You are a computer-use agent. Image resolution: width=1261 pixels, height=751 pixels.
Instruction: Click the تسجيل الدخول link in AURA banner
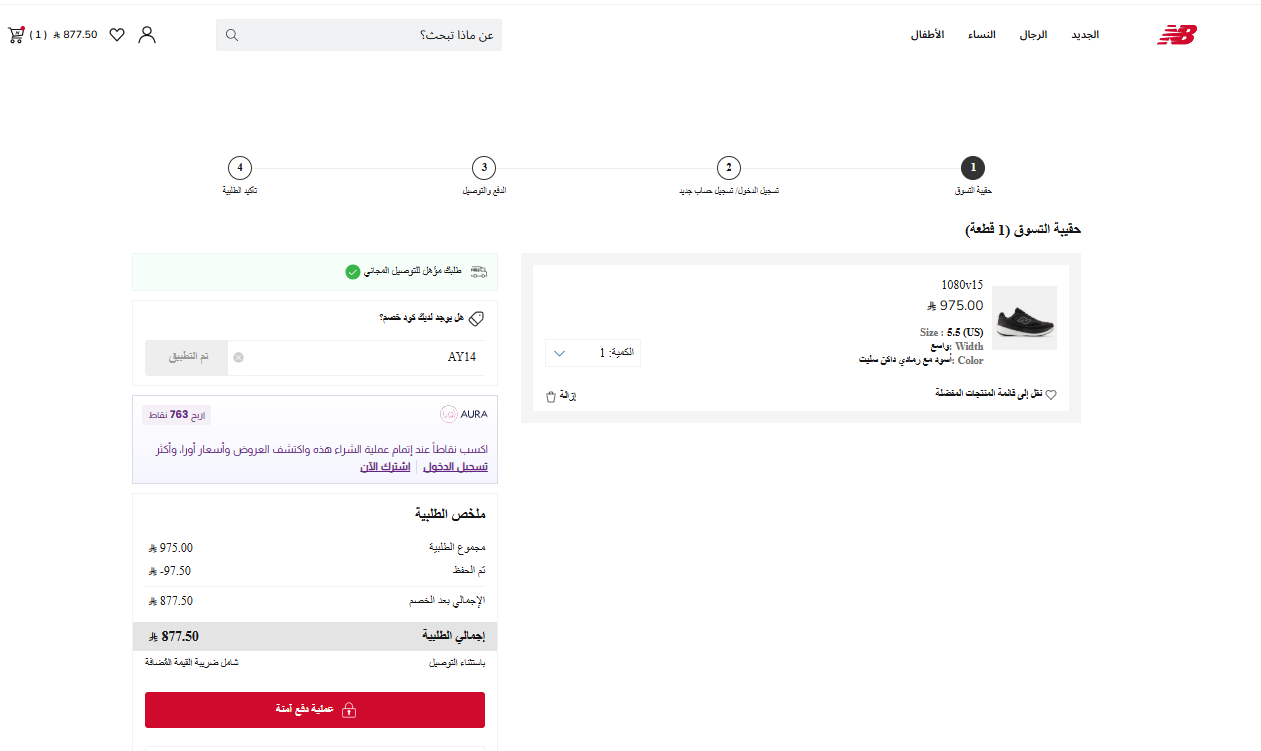pos(455,466)
